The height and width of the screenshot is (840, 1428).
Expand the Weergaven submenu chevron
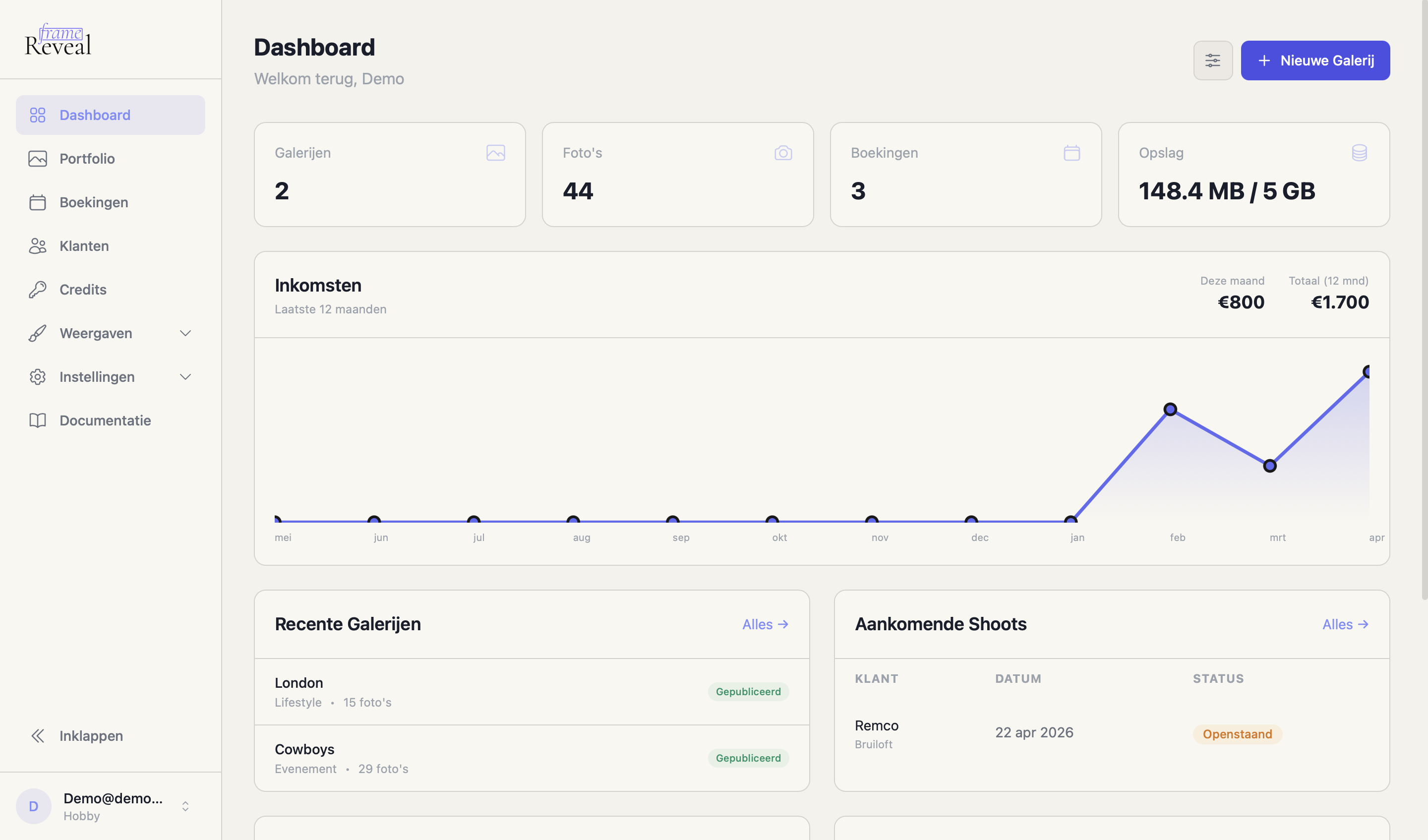(x=185, y=333)
